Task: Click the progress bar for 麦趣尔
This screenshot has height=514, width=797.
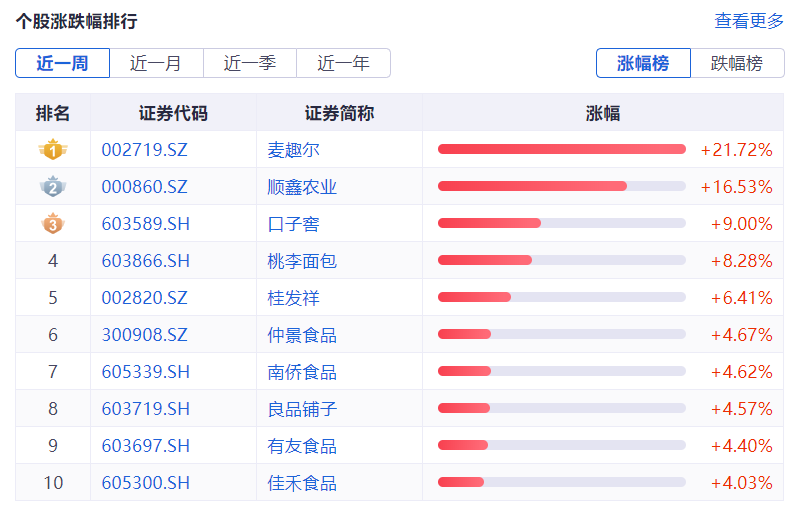Action: point(562,149)
